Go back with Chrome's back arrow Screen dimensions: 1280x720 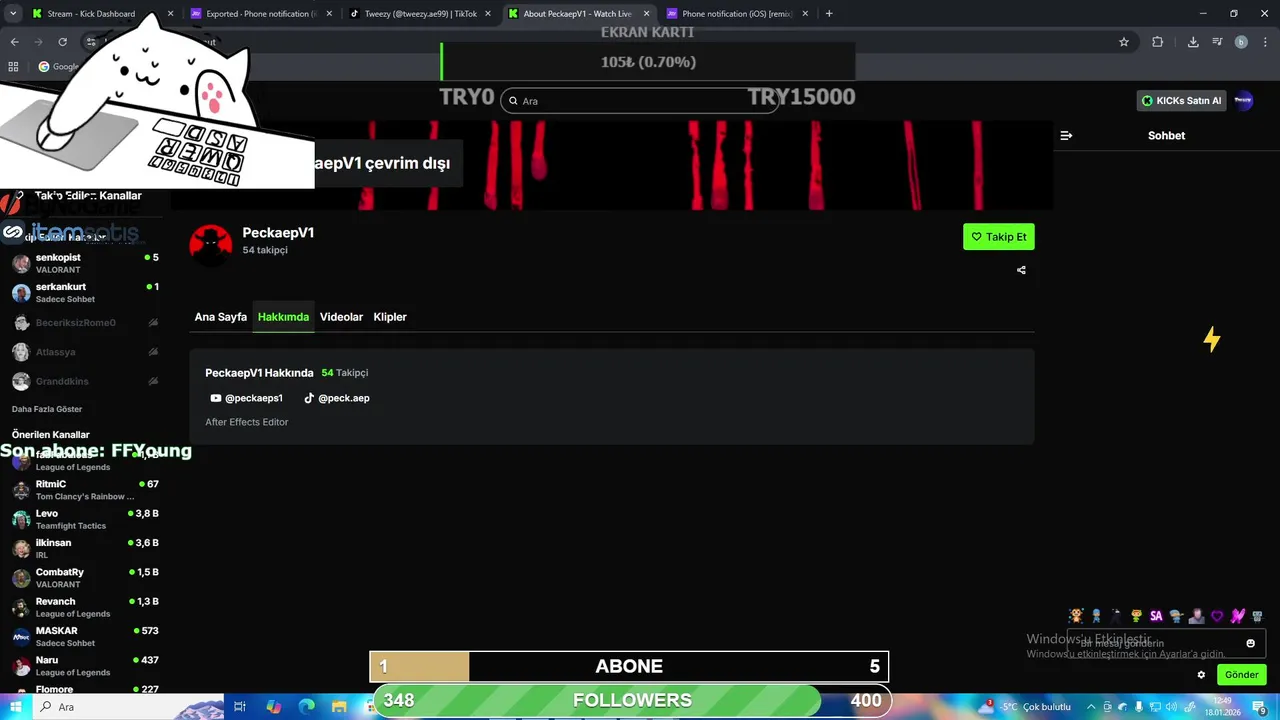point(14,42)
